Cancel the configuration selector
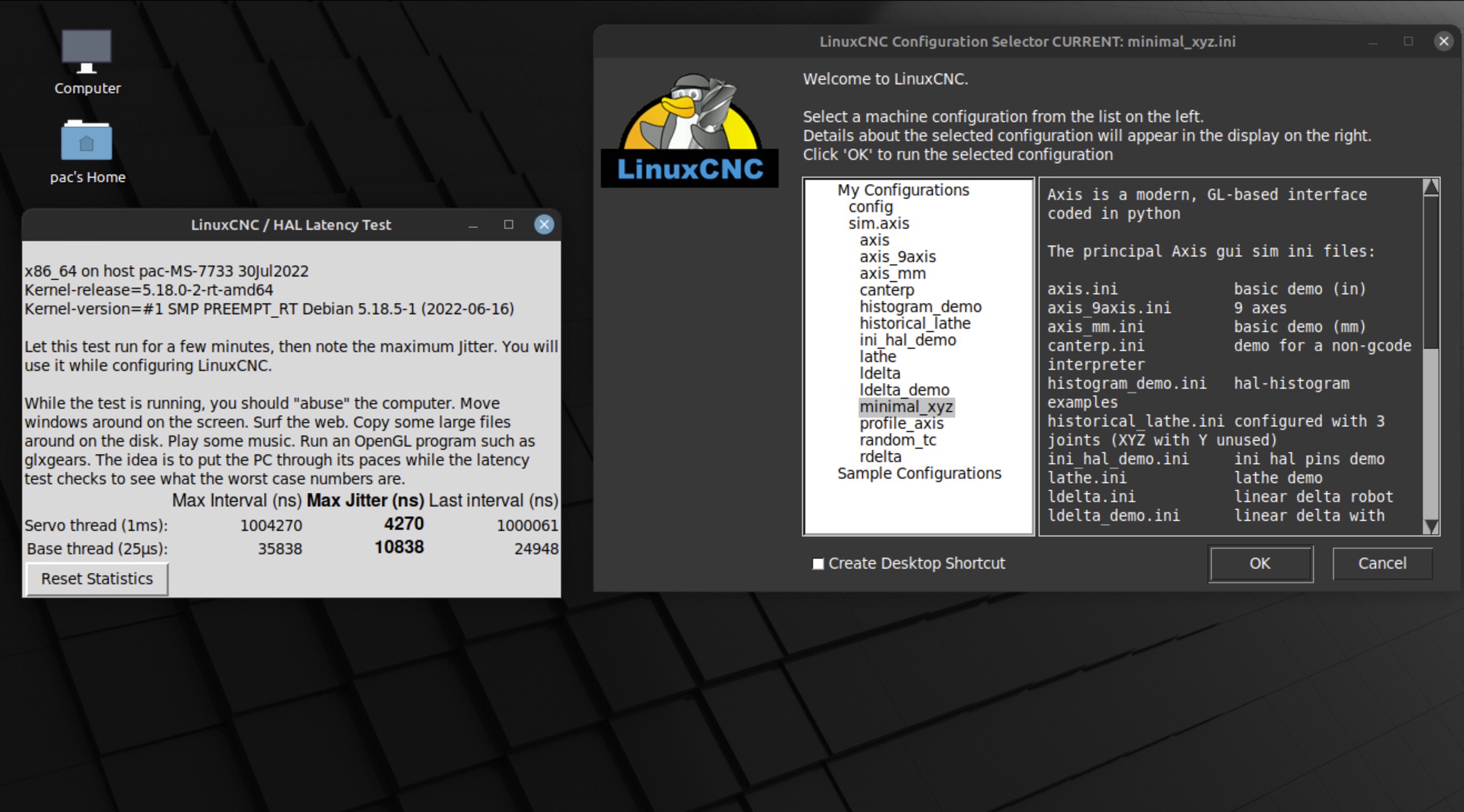1464x812 pixels. pyautogui.click(x=1382, y=564)
